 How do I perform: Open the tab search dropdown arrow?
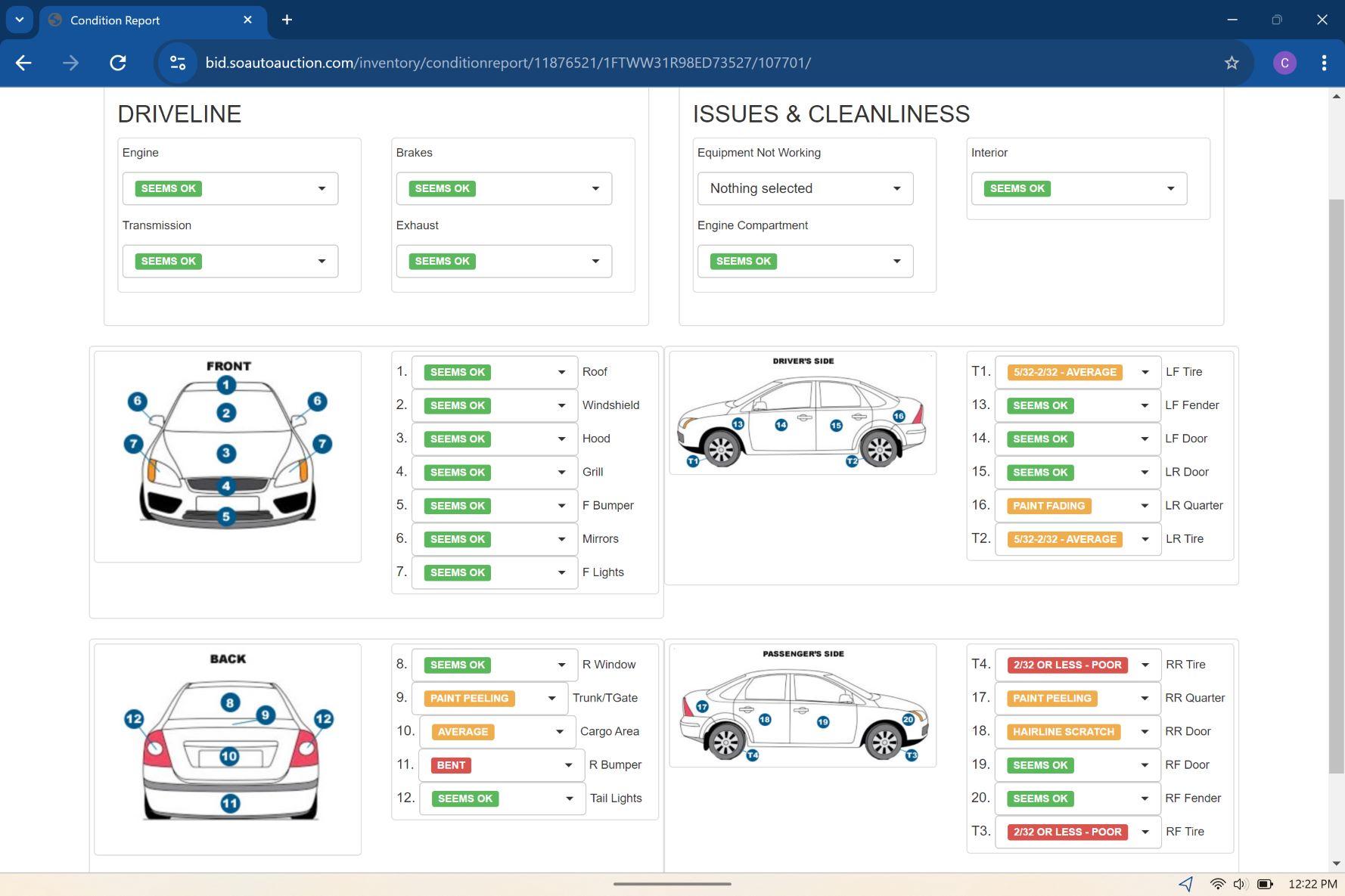click(x=20, y=20)
